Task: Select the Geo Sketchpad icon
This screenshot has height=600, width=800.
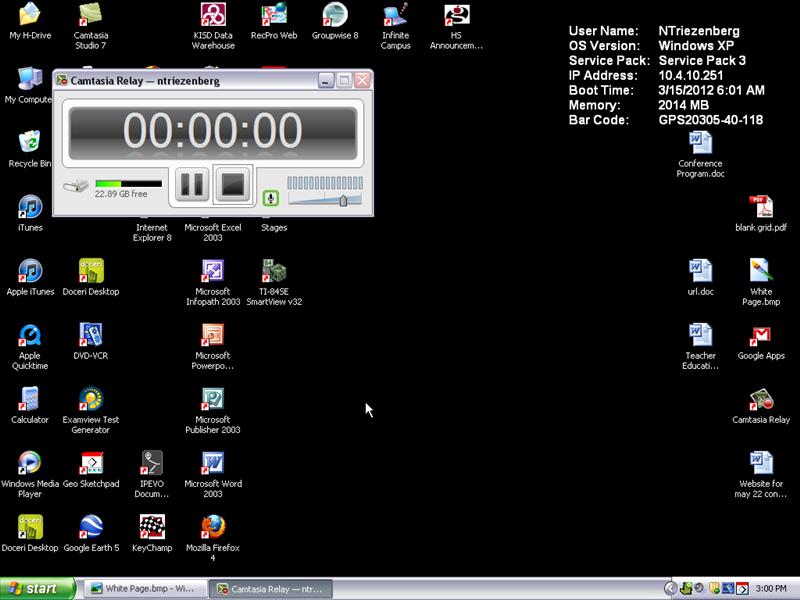Action: point(91,469)
